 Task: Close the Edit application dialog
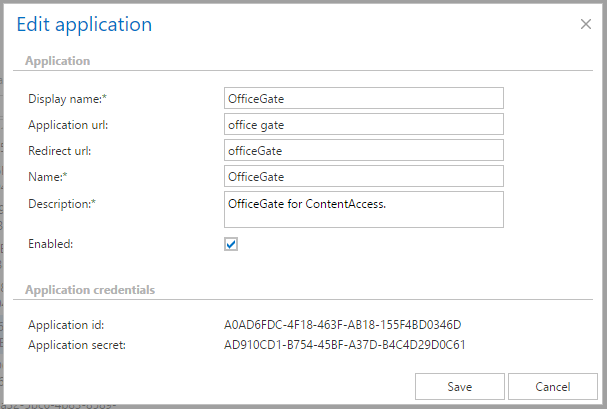coord(585,22)
